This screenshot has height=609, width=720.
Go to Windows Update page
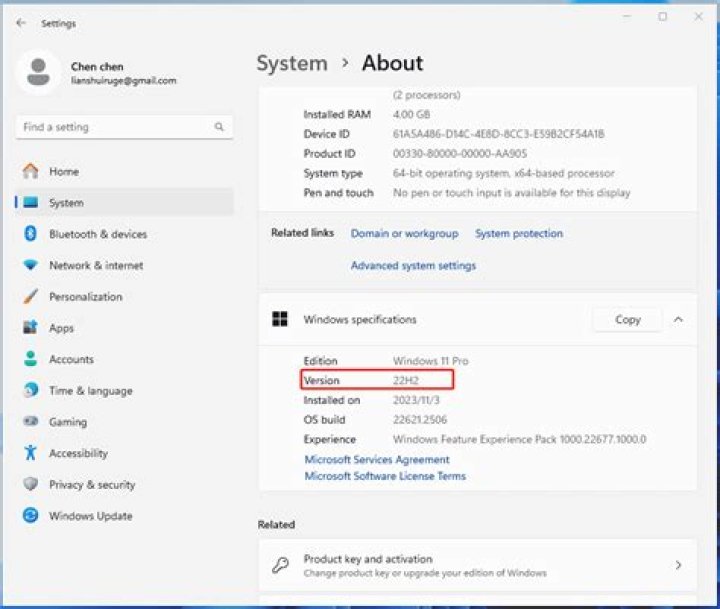coord(124,515)
